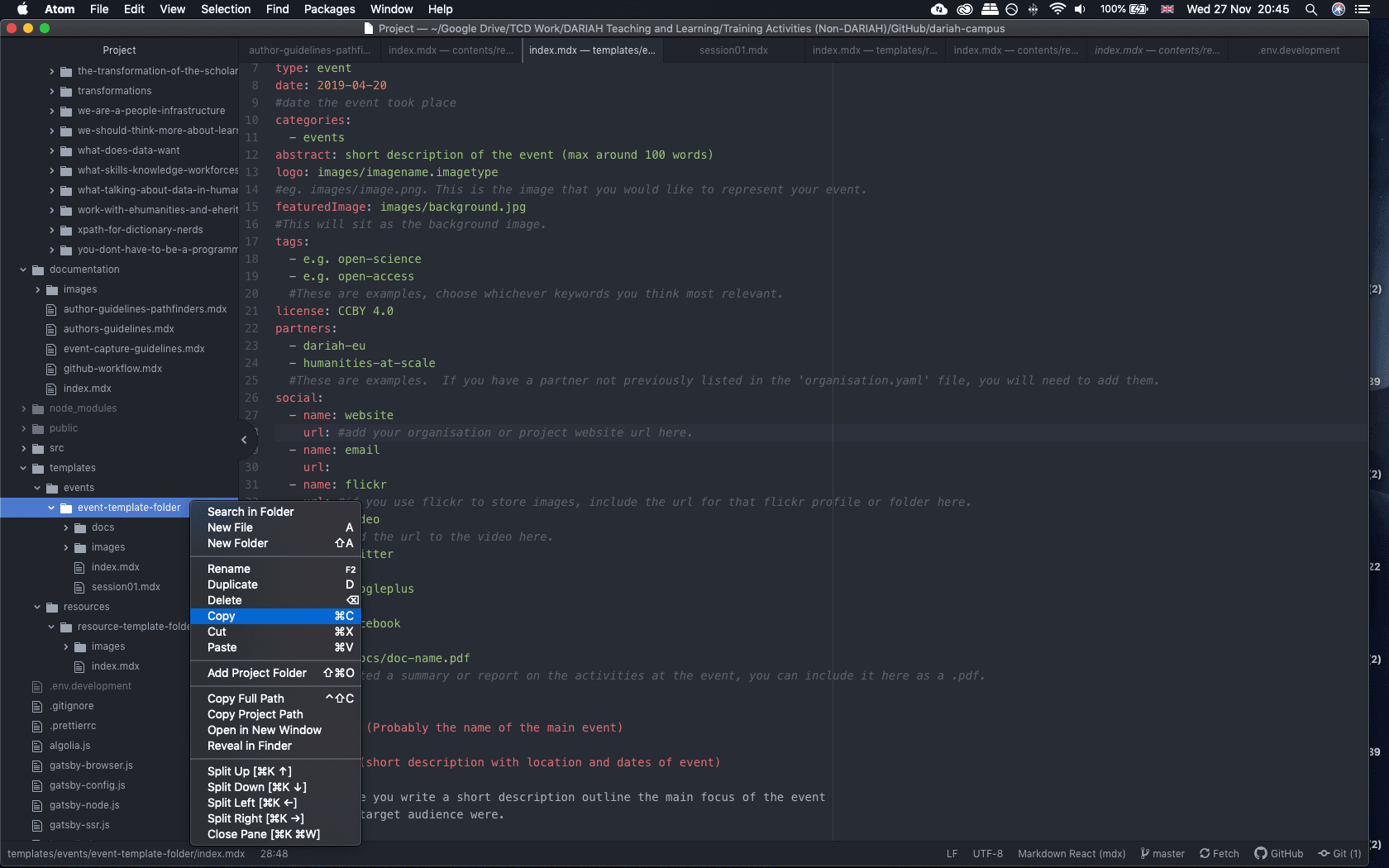
Task: Switch to the session01.mdx tab
Action: 733,50
